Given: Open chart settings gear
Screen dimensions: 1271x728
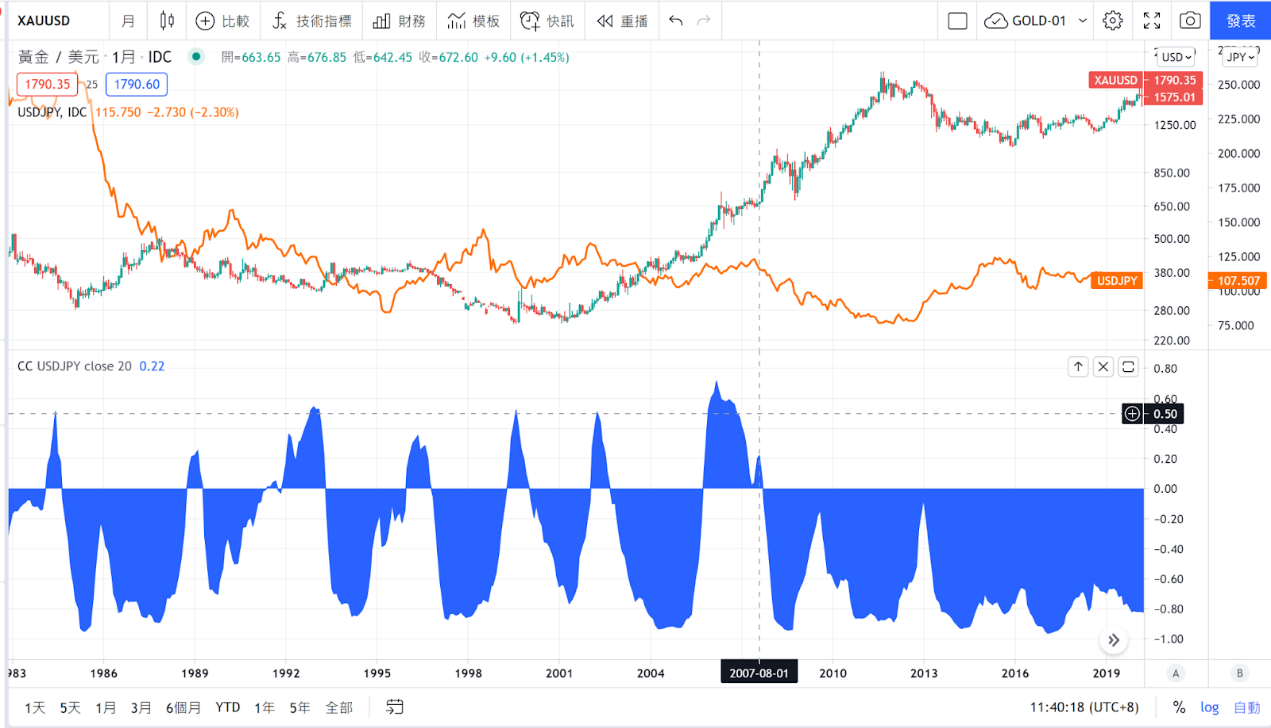Looking at the screenshot, I should (x=1113, y=20).
